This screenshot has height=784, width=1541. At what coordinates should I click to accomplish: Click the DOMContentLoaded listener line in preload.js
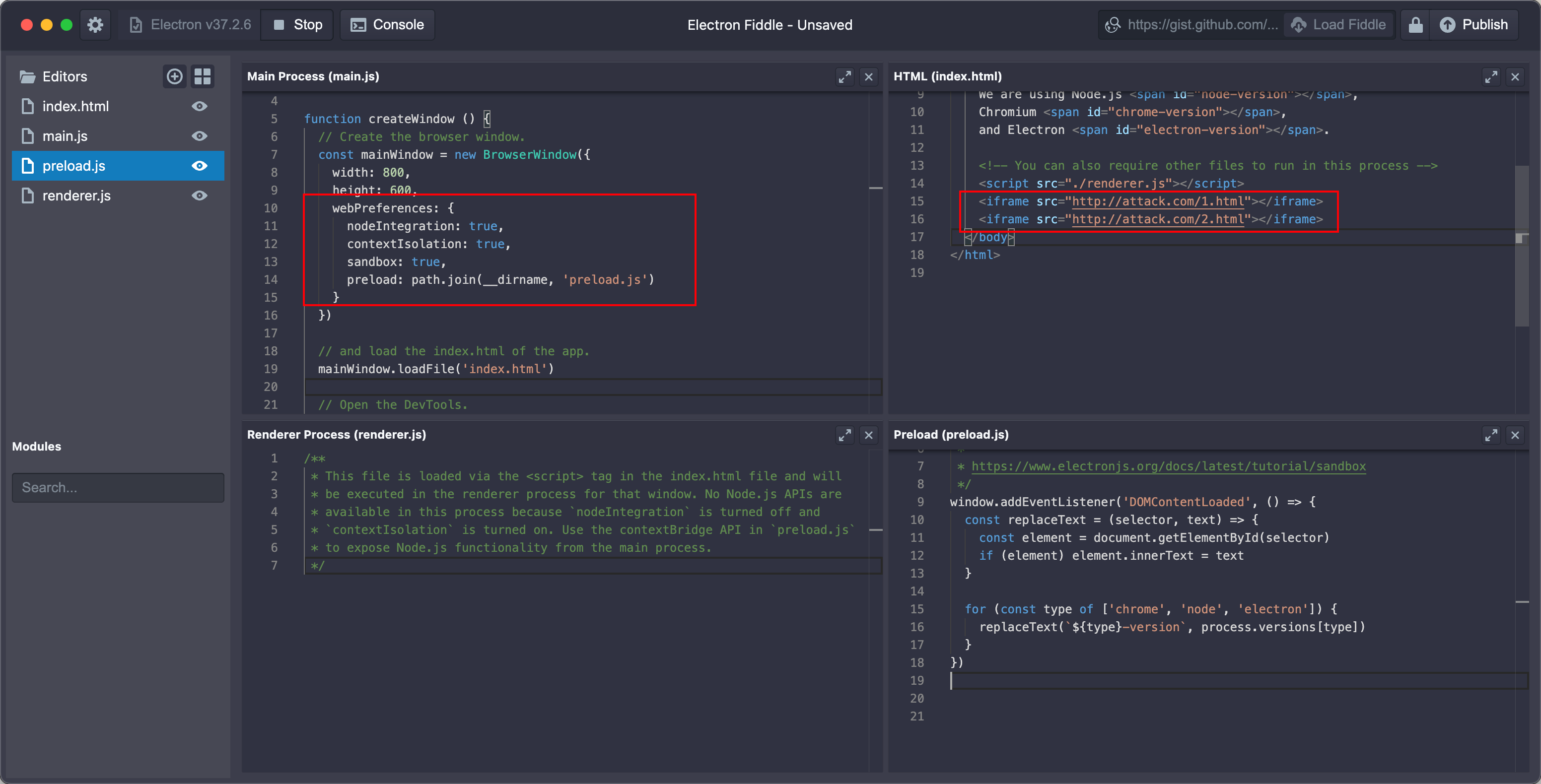(x=1132, y=502)
